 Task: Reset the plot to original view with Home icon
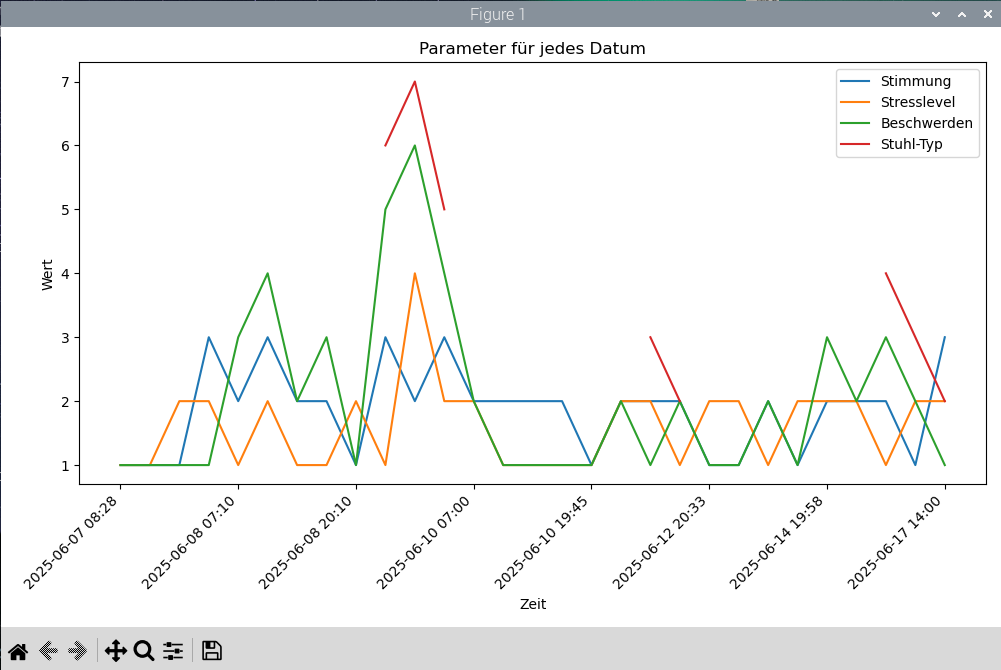click(x=18, y=651)
